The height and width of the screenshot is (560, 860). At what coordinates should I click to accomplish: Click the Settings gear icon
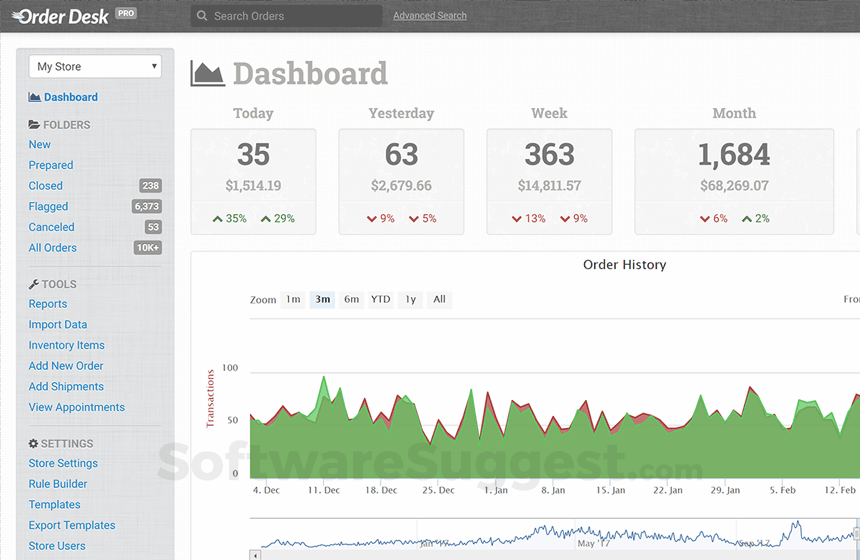coord(34,443)
